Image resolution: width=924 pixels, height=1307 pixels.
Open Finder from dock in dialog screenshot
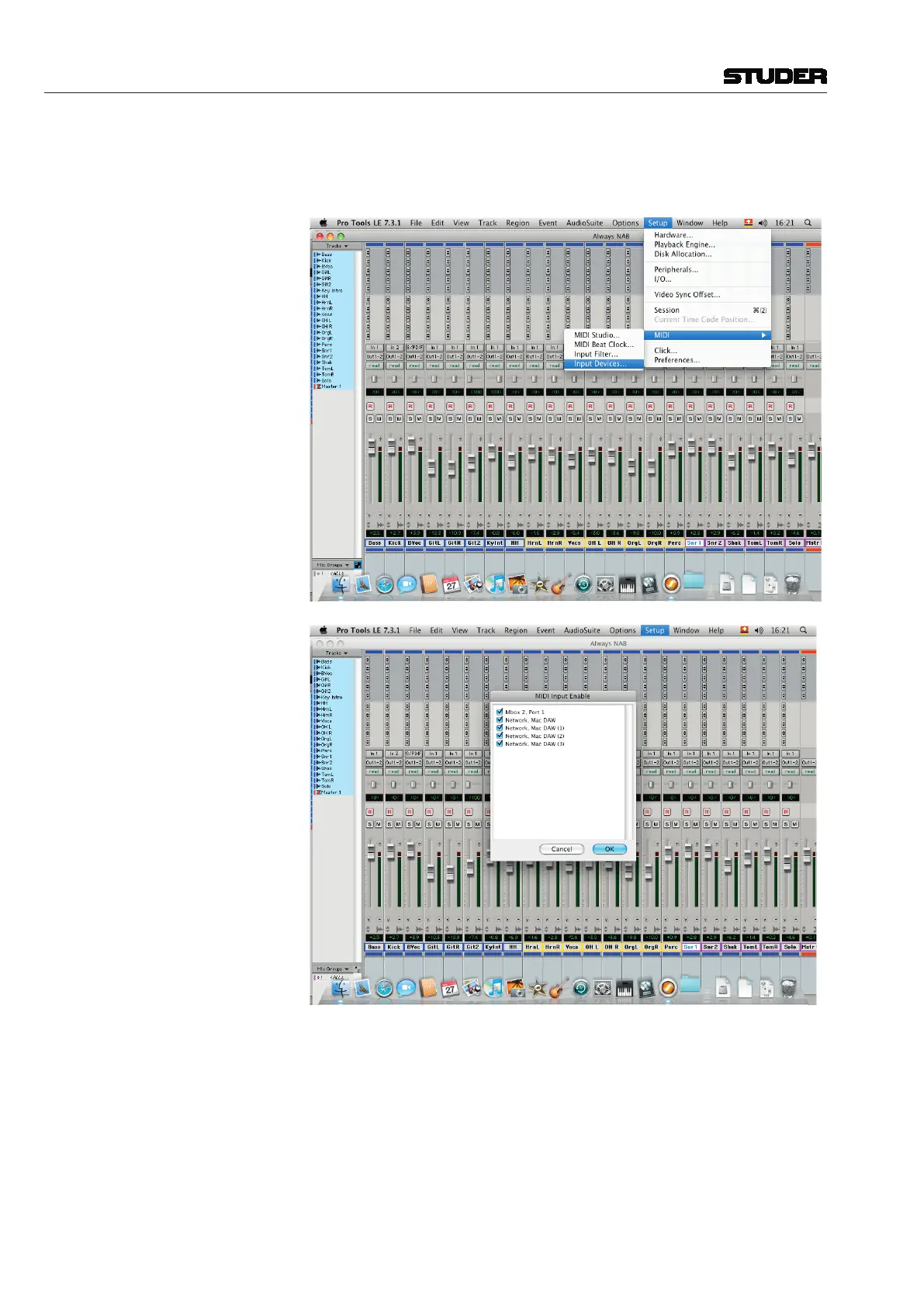coord(339,987)
